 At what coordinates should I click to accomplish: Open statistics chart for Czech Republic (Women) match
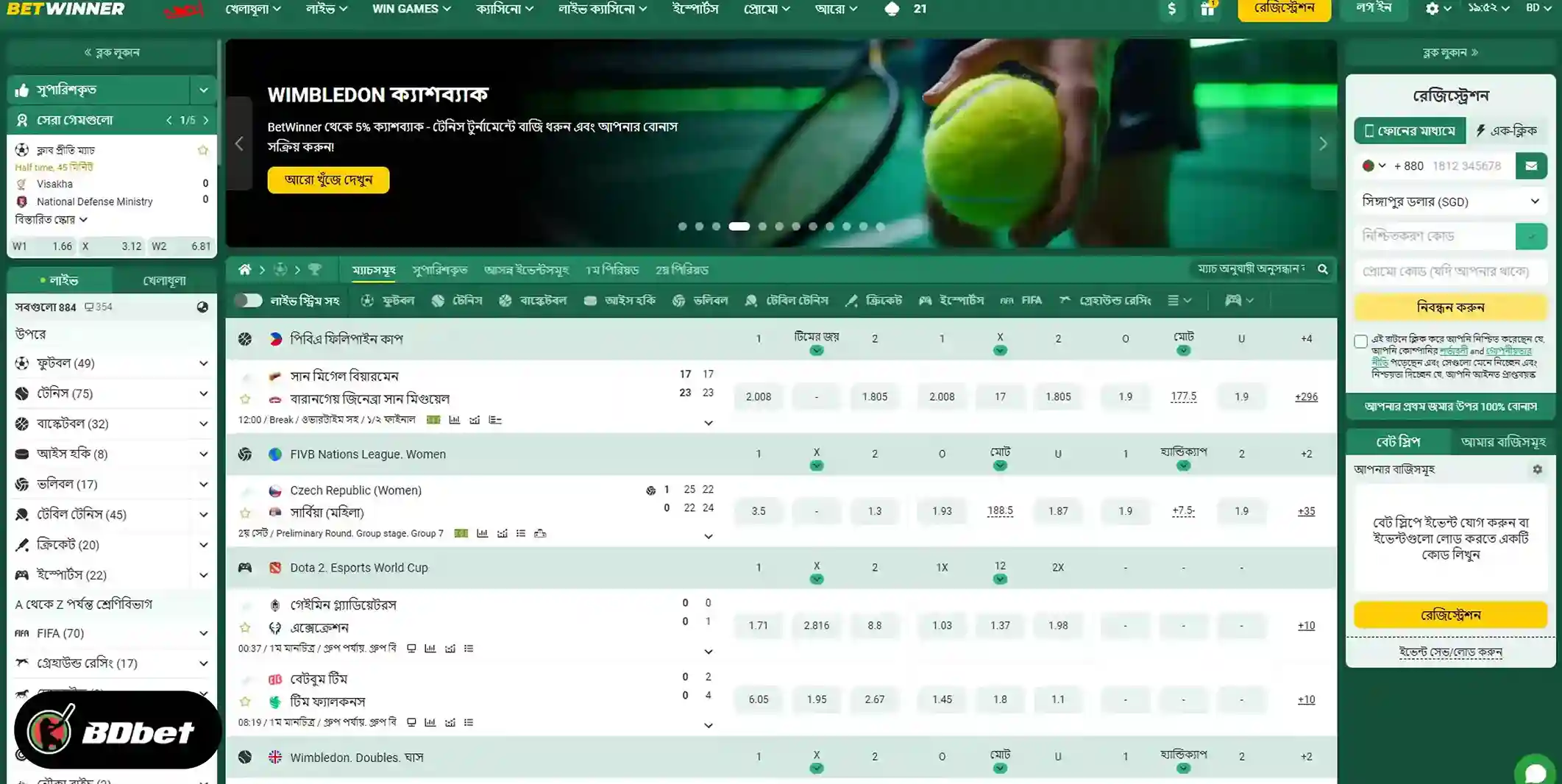[482, 534]
